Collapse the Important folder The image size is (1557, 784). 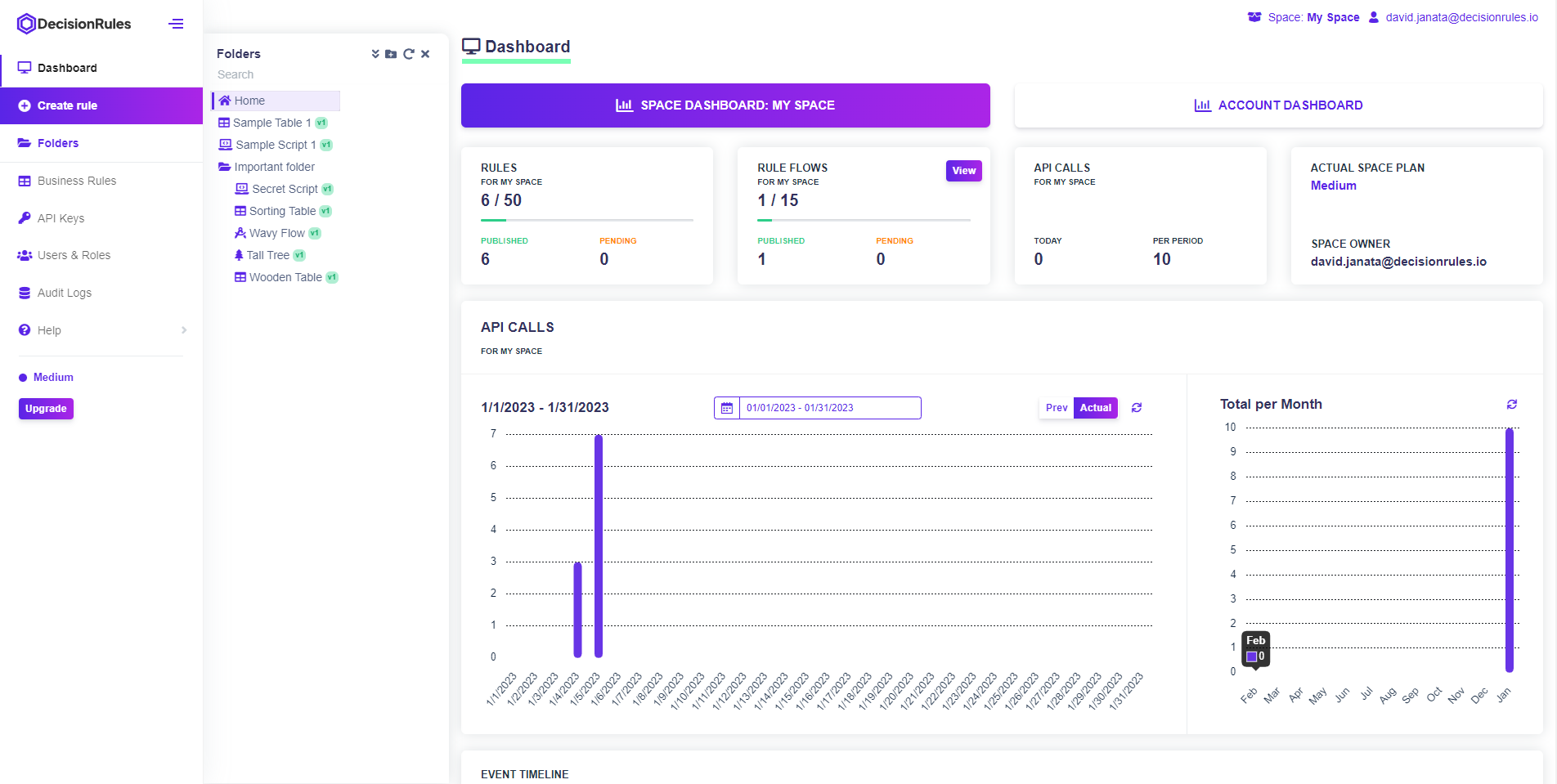pyautogui.click(x=224, y=167)
